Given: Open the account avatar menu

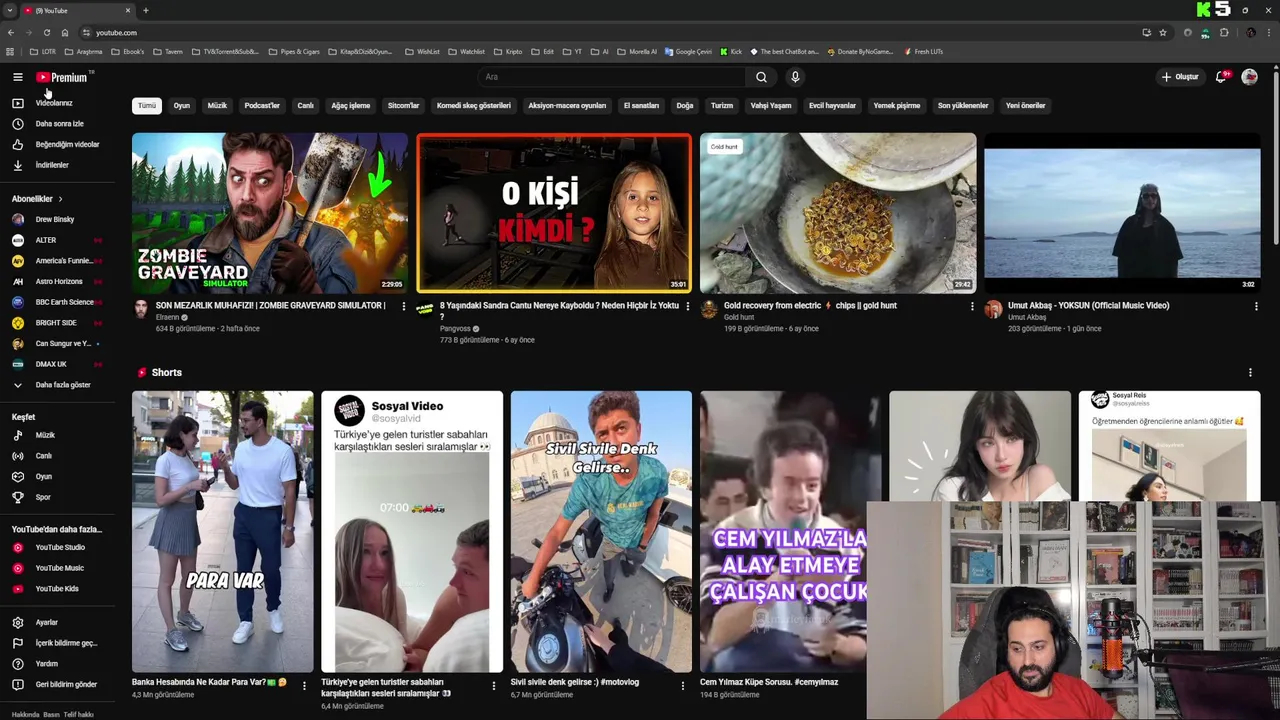Looking at the screenshot, I should coord(1249,77).
